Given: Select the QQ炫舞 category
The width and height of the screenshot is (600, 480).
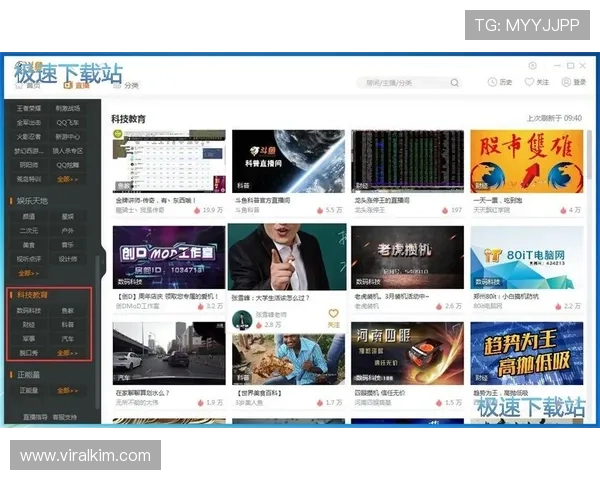Looking at the screenshot, I should (x=68, y=165).
